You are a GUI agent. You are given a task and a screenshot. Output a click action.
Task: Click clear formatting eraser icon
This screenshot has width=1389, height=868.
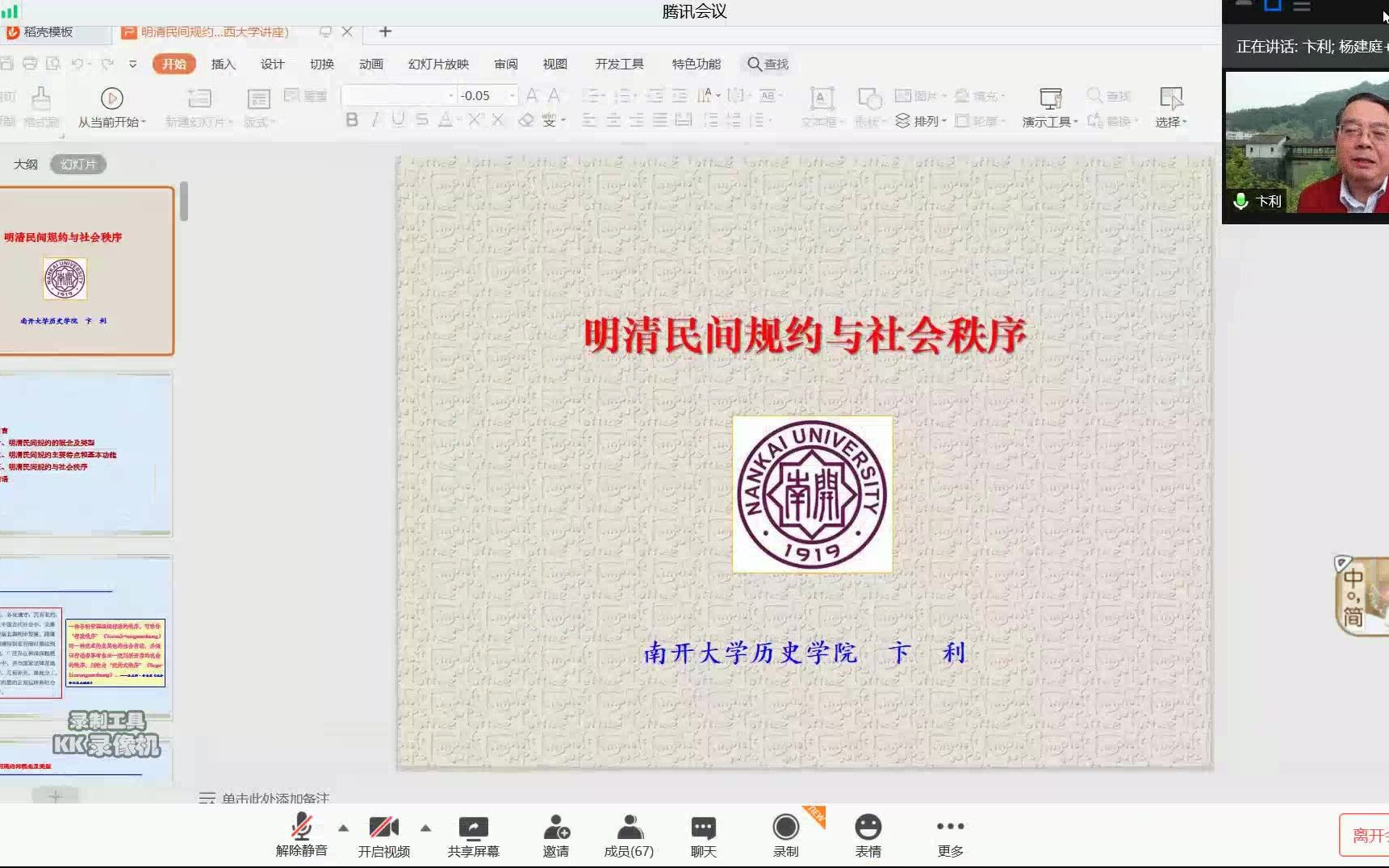[x=526, y=120]
